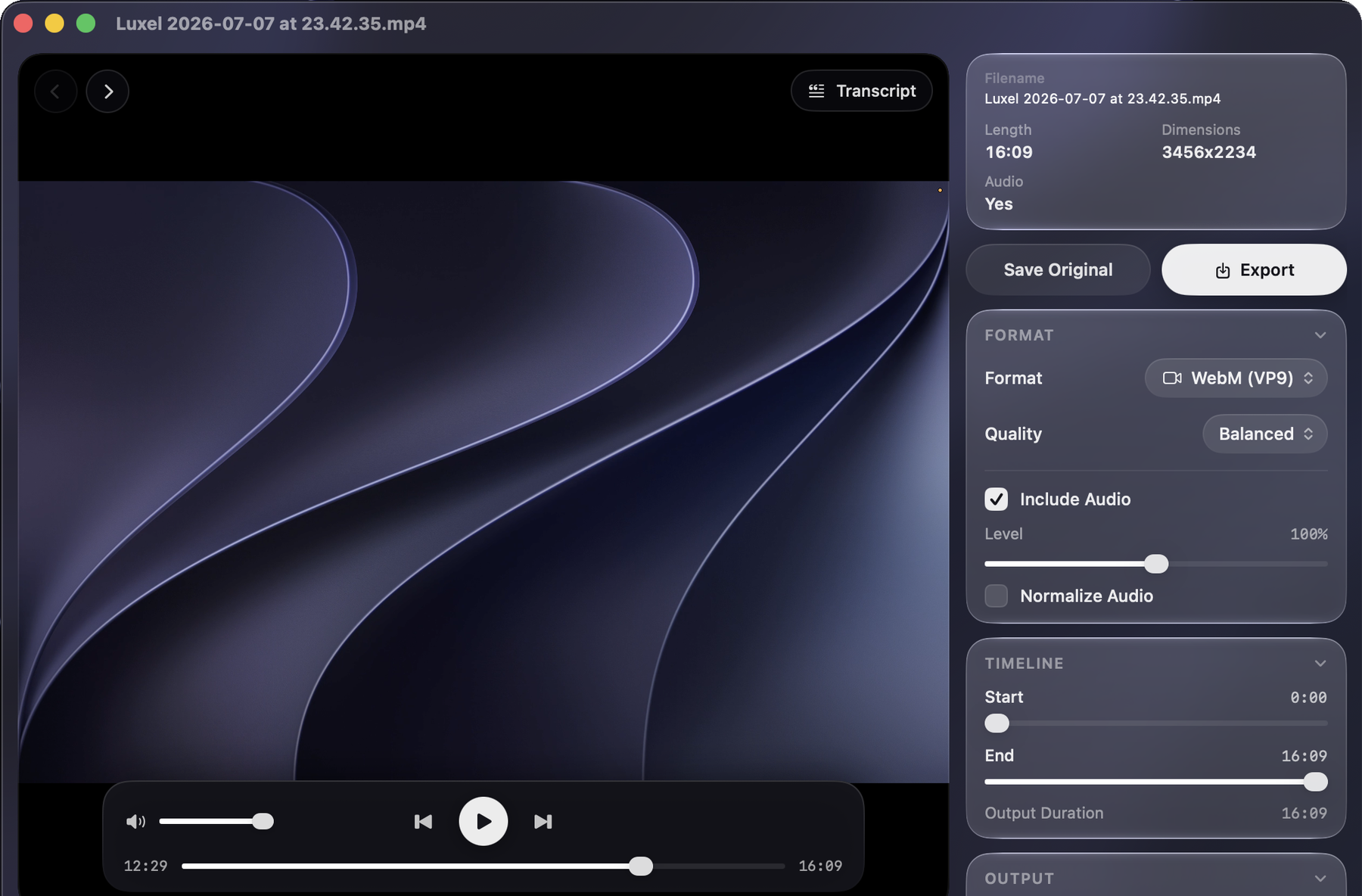Open the Transcript panel

[x=862, y=91]
